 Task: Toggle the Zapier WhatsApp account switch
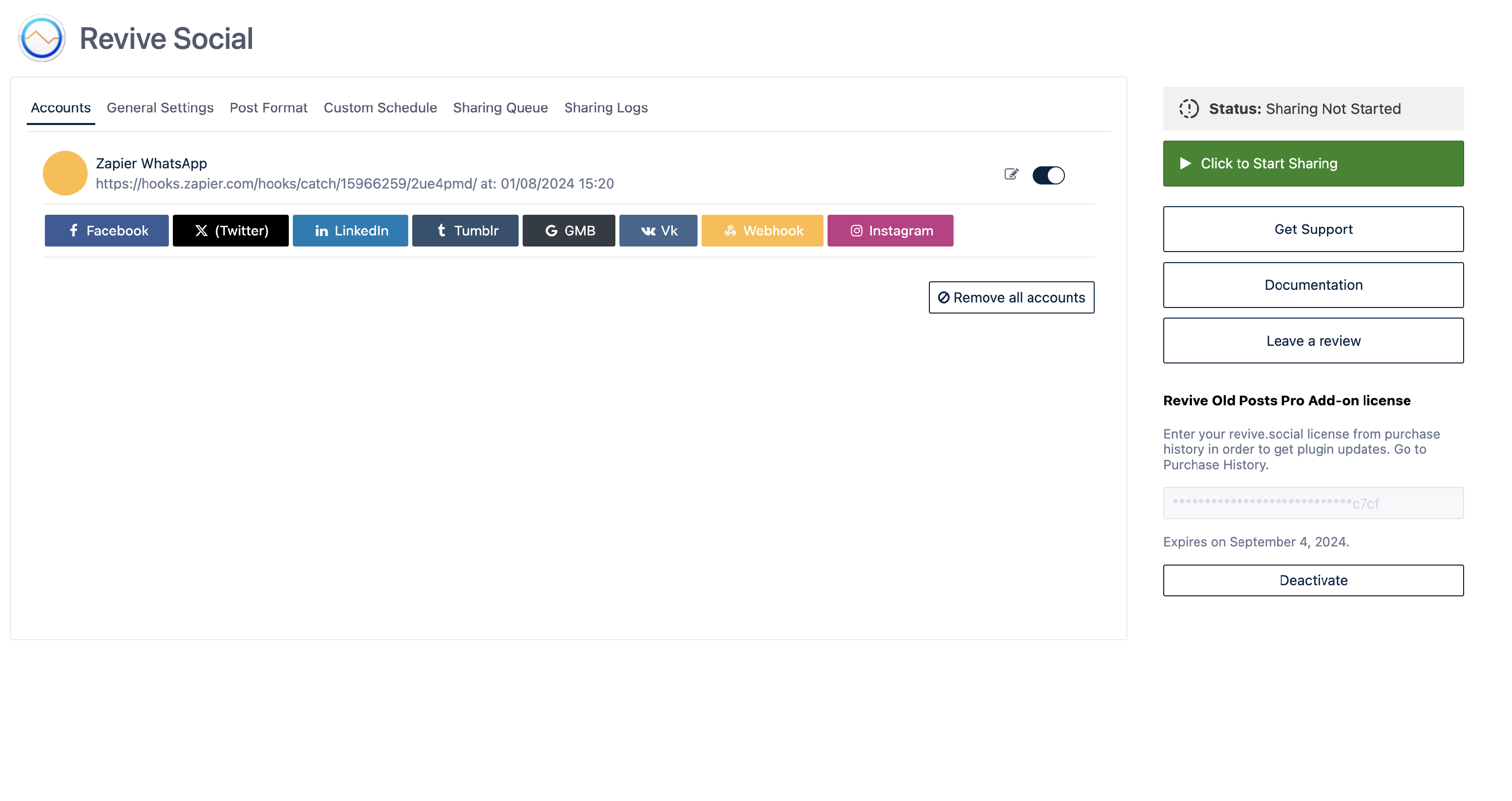pos(1048,175)
